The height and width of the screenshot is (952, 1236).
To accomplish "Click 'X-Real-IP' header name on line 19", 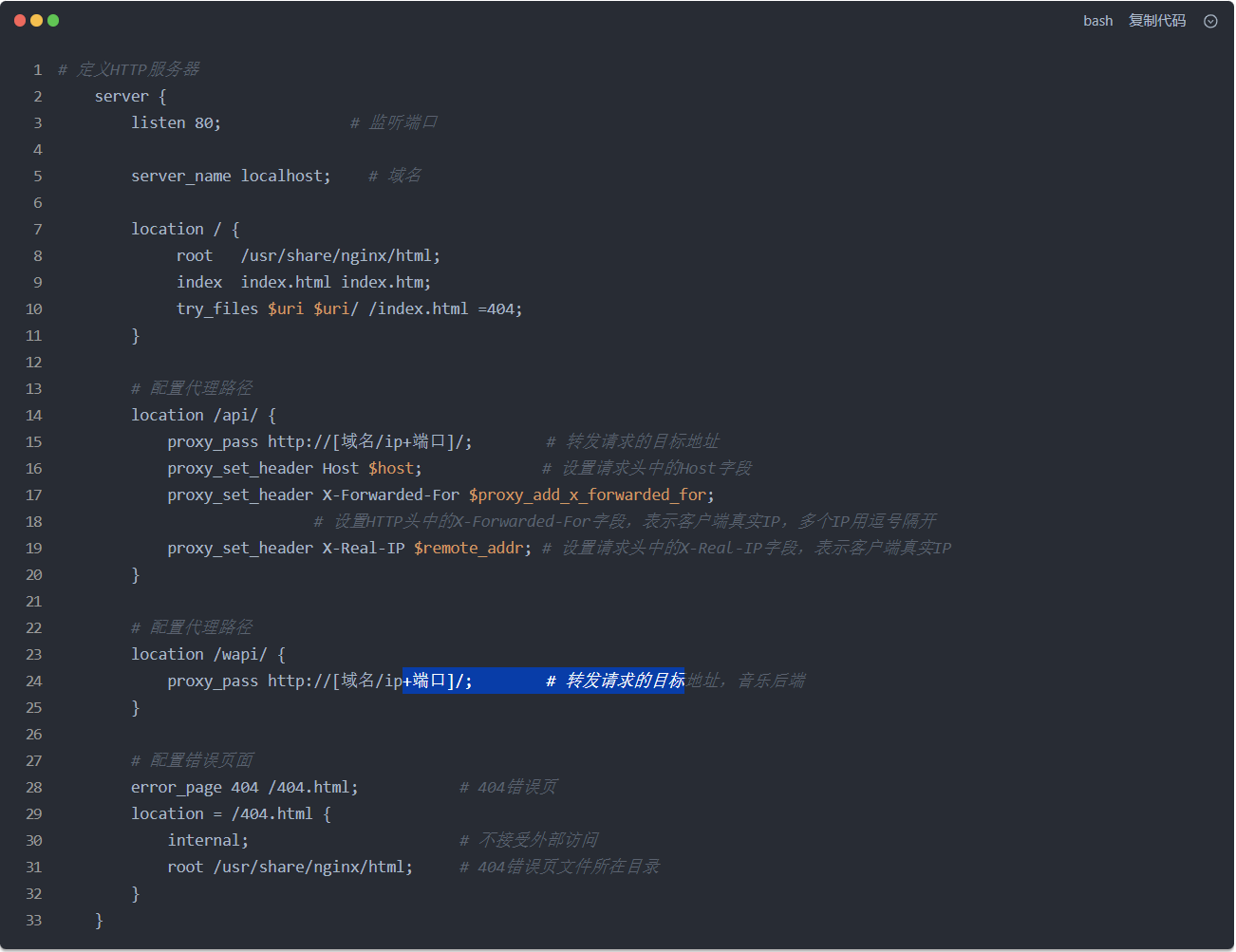I will 364,548.
